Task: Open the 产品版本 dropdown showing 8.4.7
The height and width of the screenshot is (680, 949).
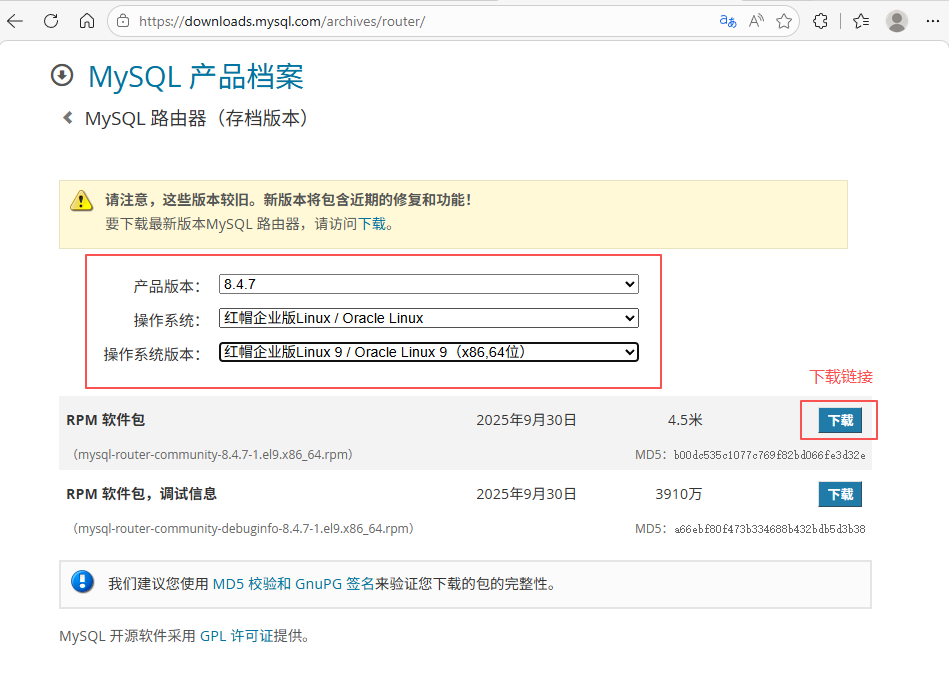Action: coord(429,284)
